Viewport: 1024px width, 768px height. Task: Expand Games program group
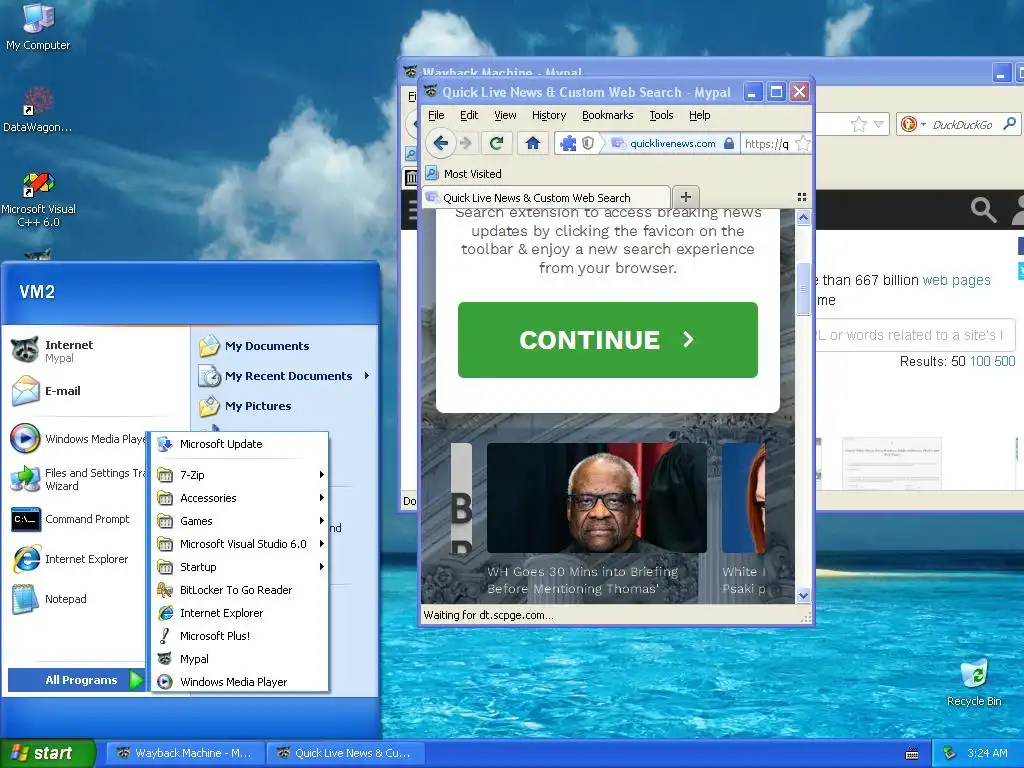(x=240, y=520)
